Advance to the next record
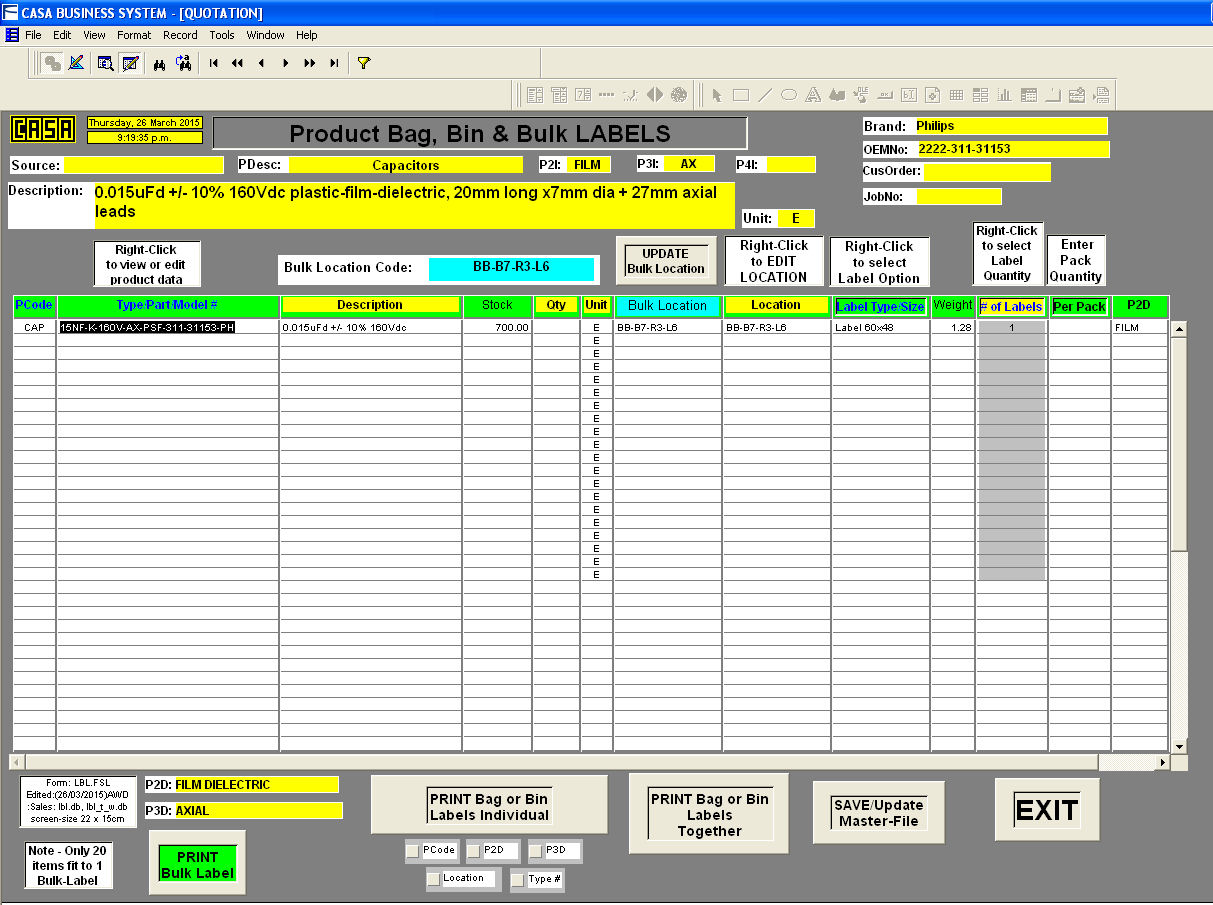Image resolution: width=1213 pixels, height=905 pixels. [286, 63]
